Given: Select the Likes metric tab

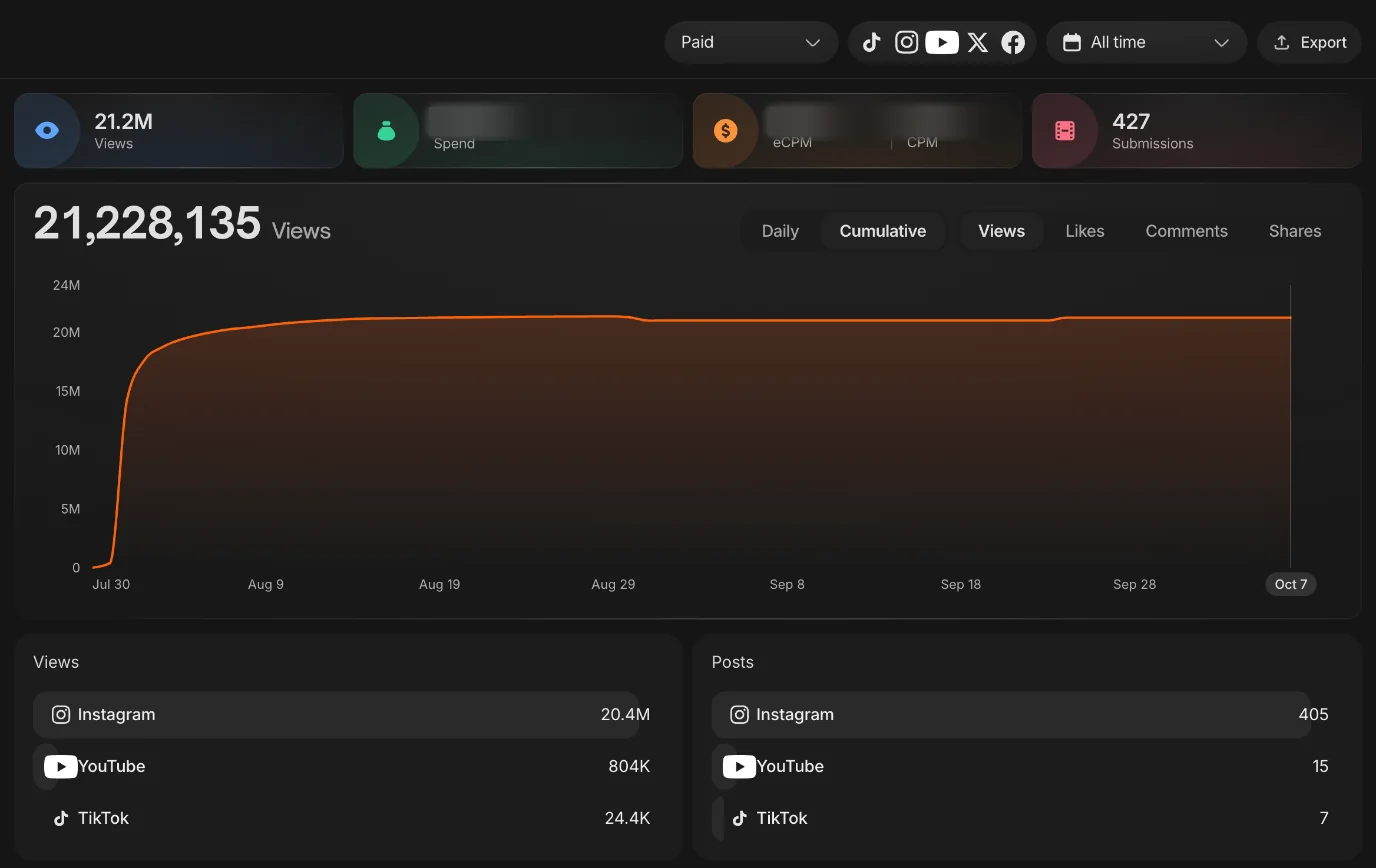Looking at the screenshot, I should tap(1085, 231).
